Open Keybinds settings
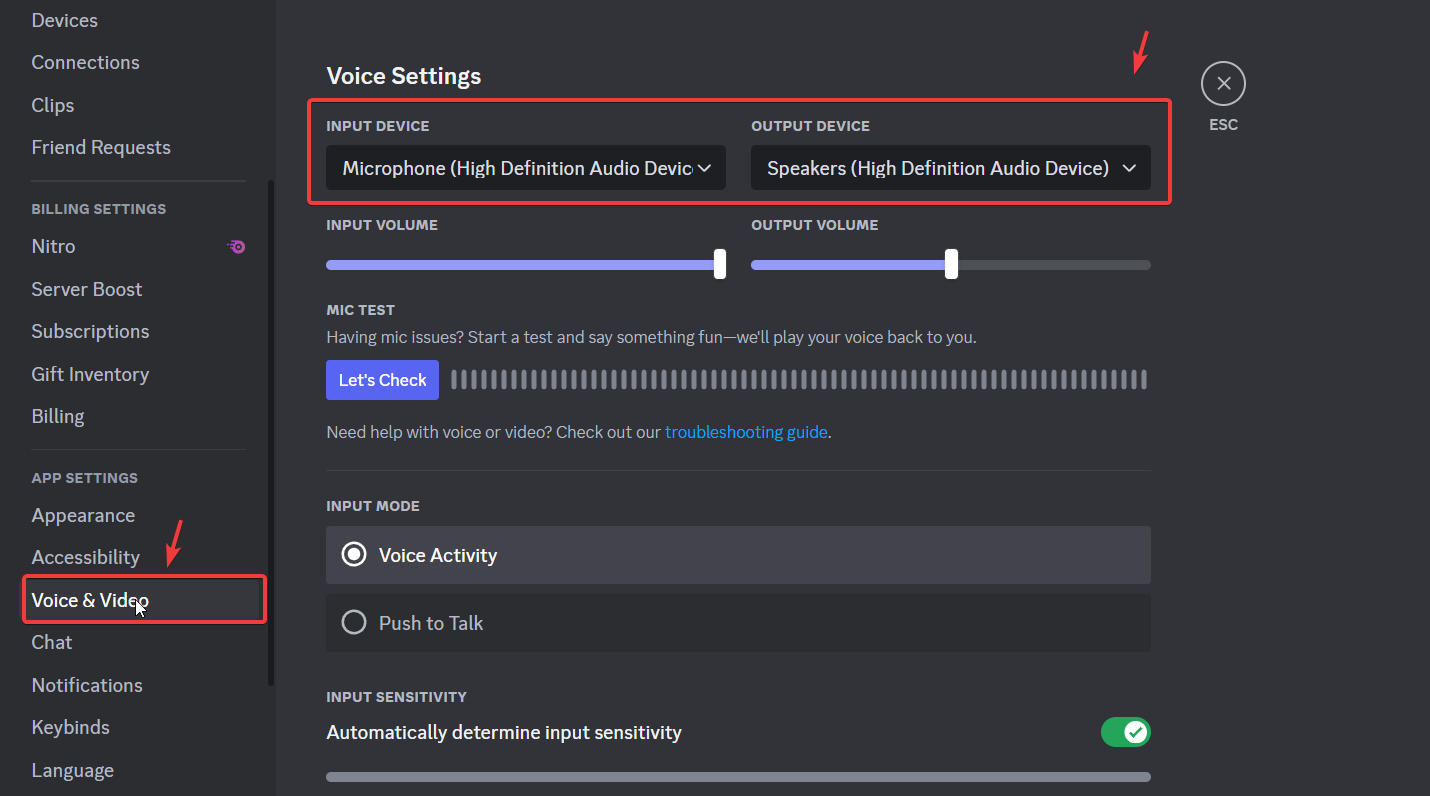Screen dimensions: 1430x796 click(70, 727)
